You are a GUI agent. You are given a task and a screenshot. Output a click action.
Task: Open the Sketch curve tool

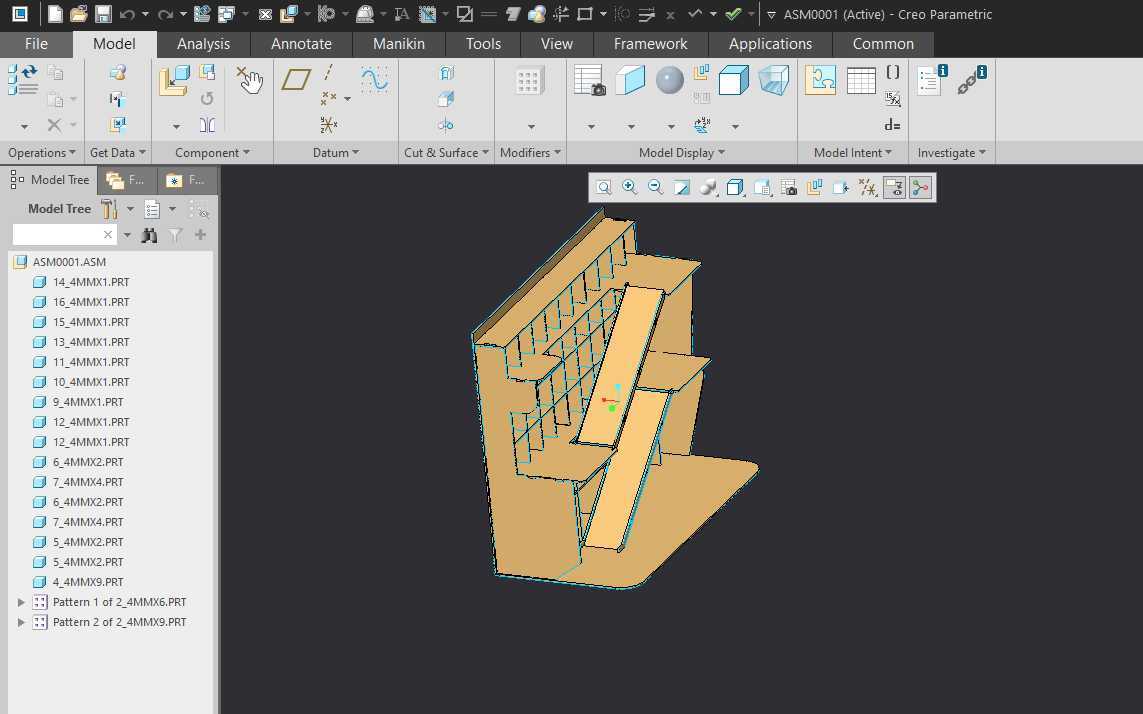click(375, 79)
